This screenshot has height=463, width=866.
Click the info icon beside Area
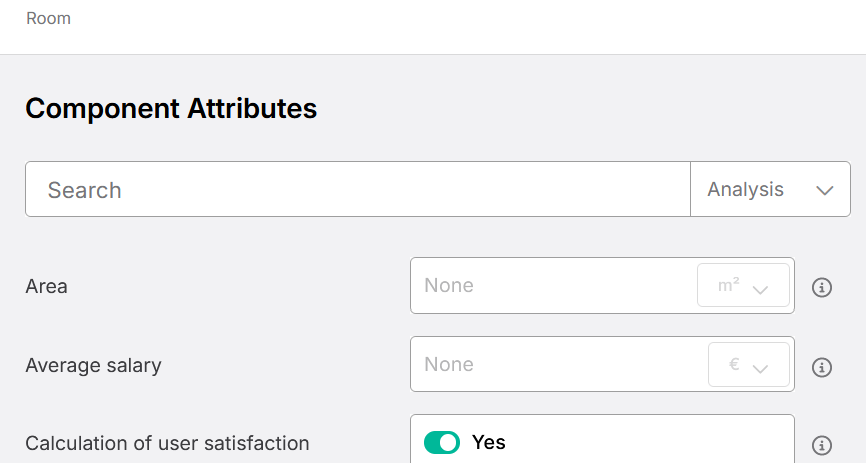pos(822,287)
